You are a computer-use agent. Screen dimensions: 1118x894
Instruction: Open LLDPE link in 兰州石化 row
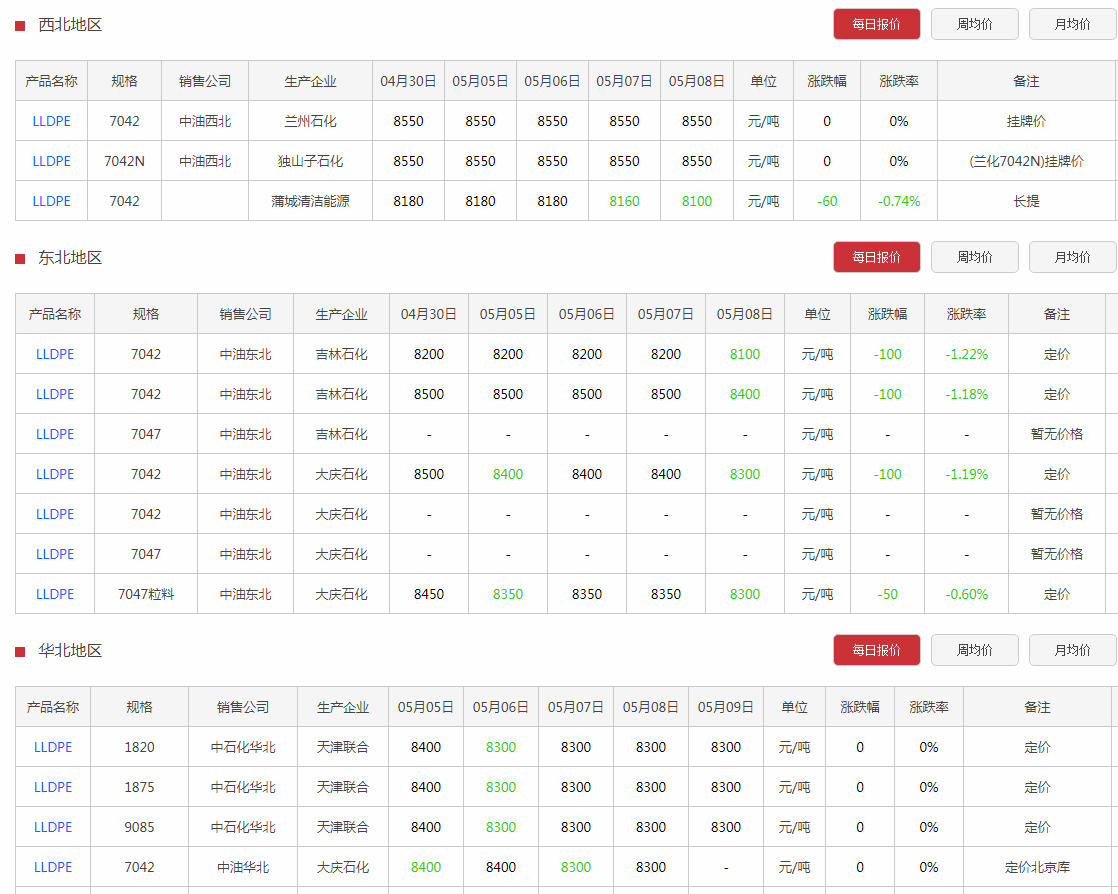51,121
